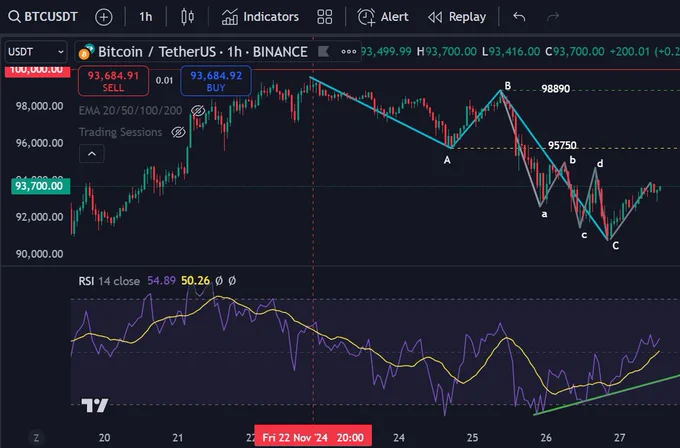The image size is (680, 448).
Task: Redo the last chart action
Action: tap(553, 17)
